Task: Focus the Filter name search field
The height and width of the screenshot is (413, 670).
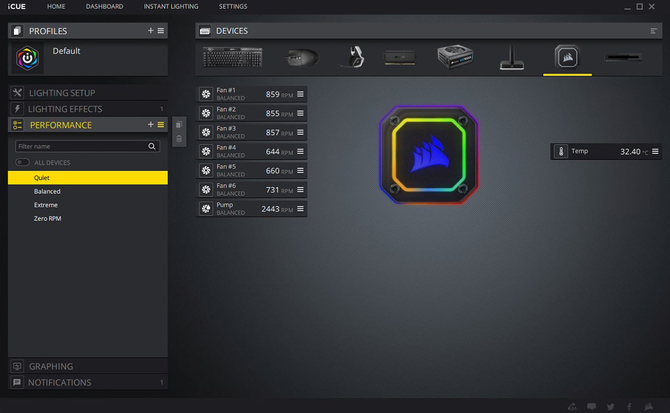Action: point(88,146)
